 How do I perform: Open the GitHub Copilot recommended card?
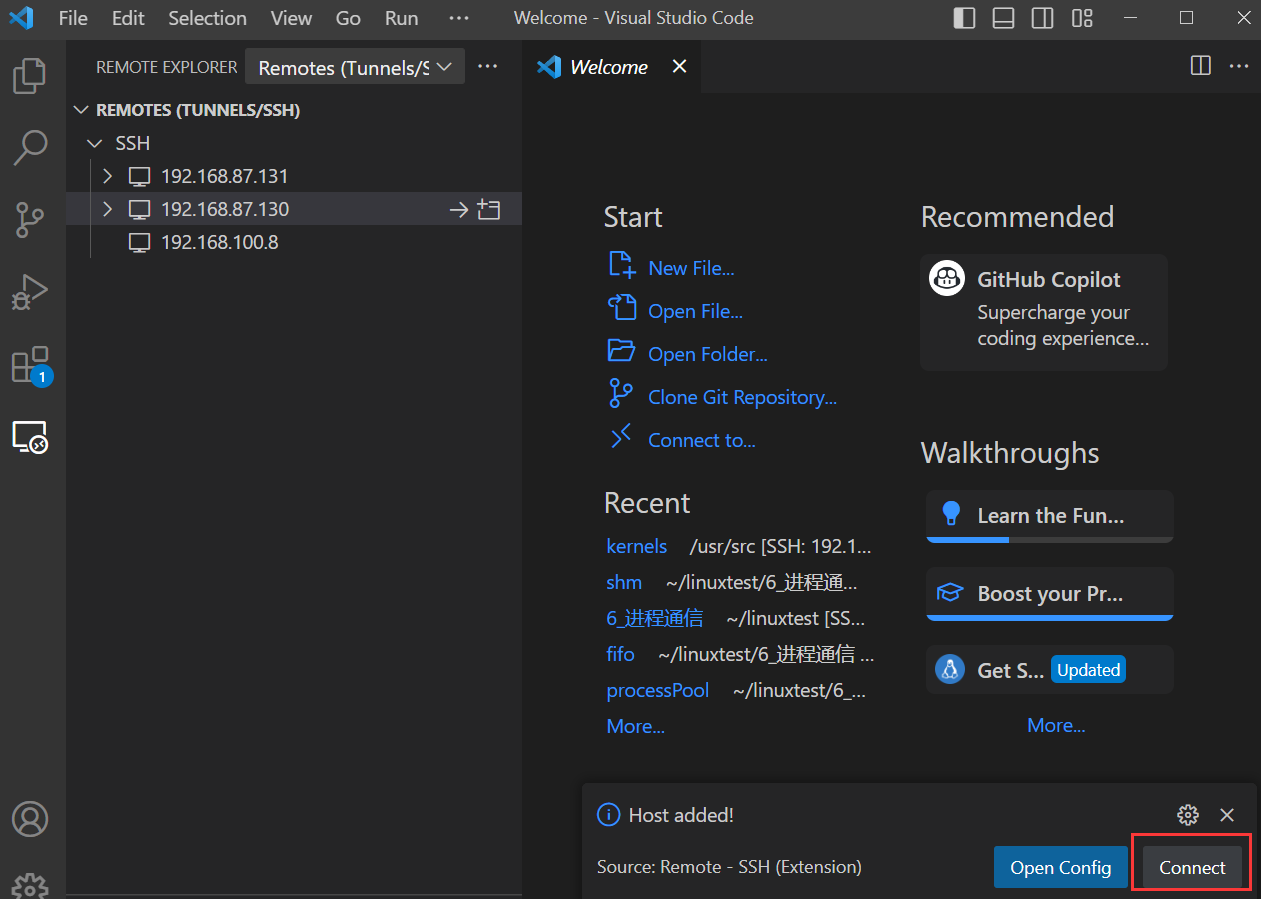1044,312
